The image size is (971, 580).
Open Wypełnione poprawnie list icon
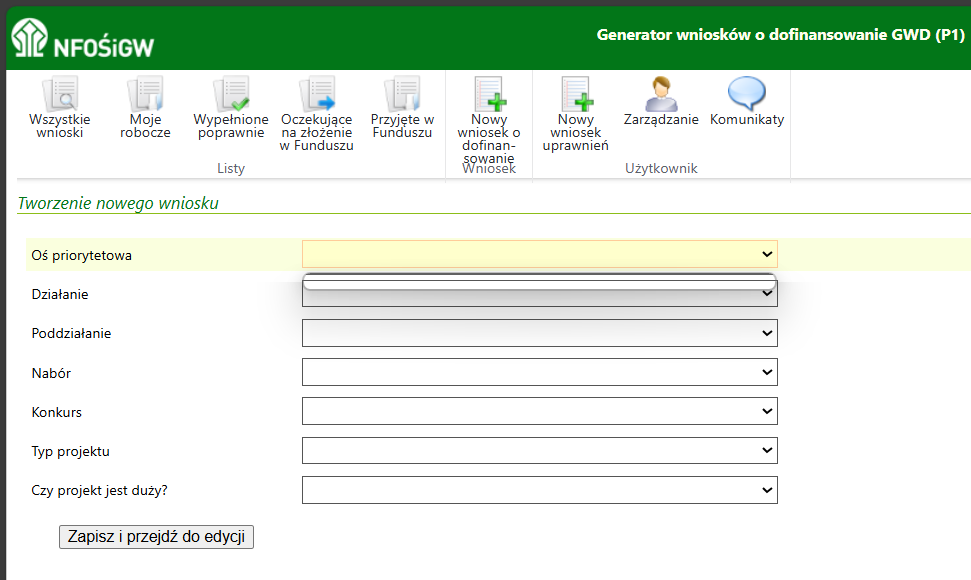(x=231, y=94)
